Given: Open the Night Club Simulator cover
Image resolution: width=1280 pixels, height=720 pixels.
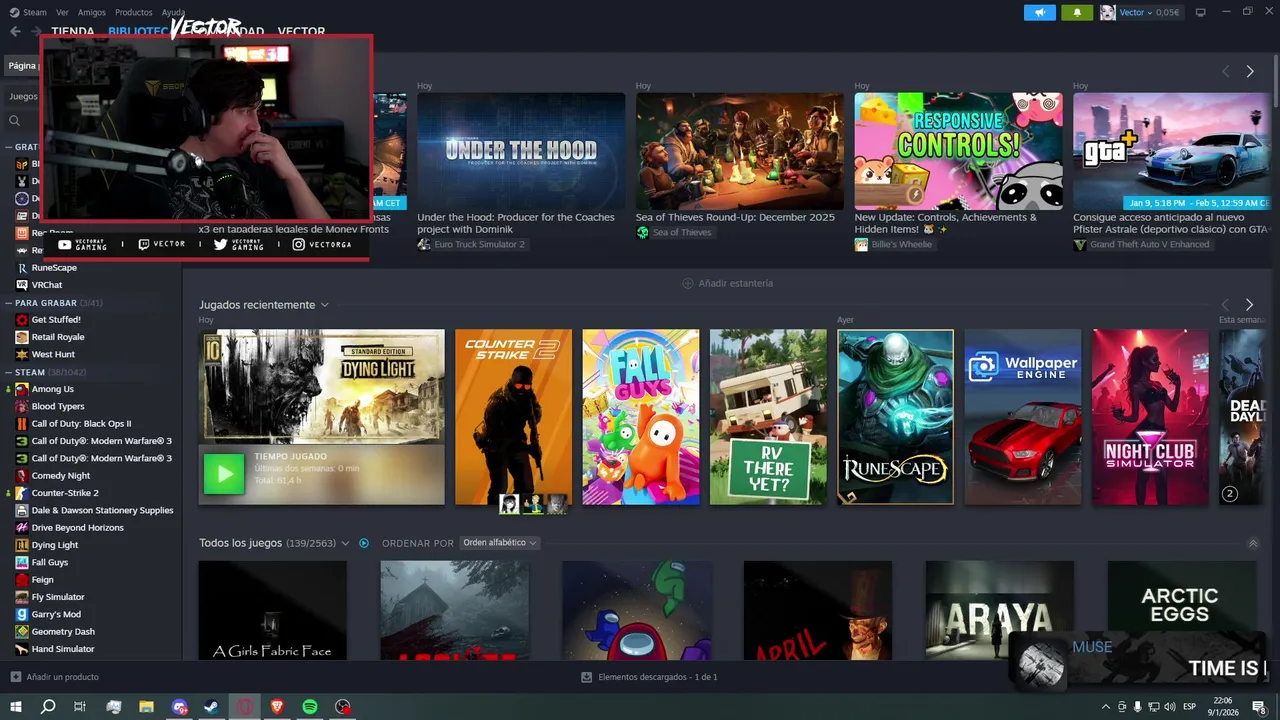Looking at the screenshot, I should (1150, 417).
